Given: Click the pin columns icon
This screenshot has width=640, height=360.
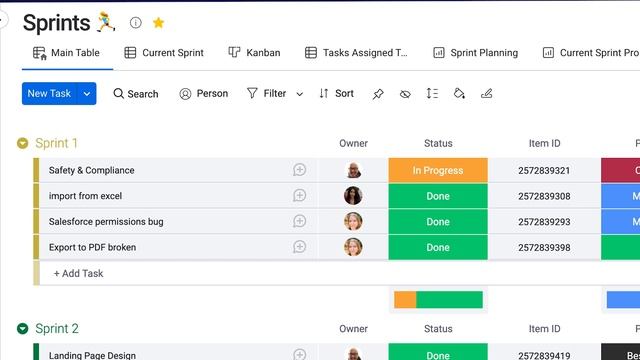Looking at the screenshot, I should click(378, 94).
